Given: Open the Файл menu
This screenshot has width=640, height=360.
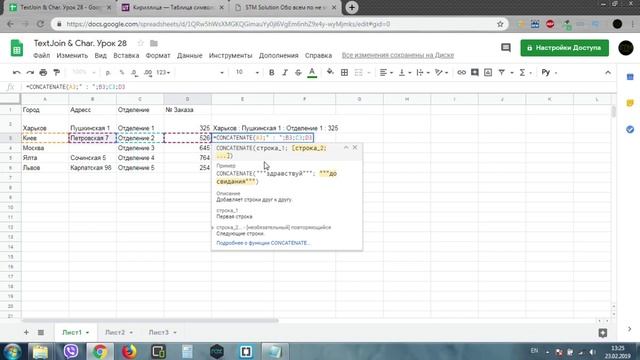Looking at the screenshot, I should (42, 56).
